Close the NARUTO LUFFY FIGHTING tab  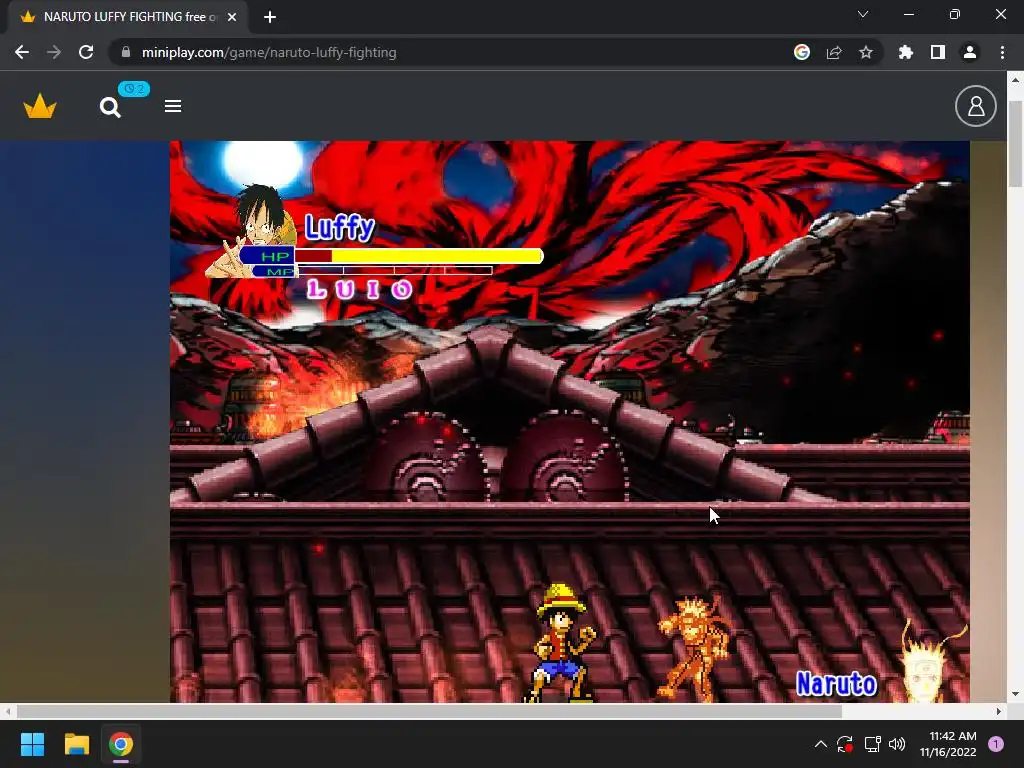(x=232, y=17)
